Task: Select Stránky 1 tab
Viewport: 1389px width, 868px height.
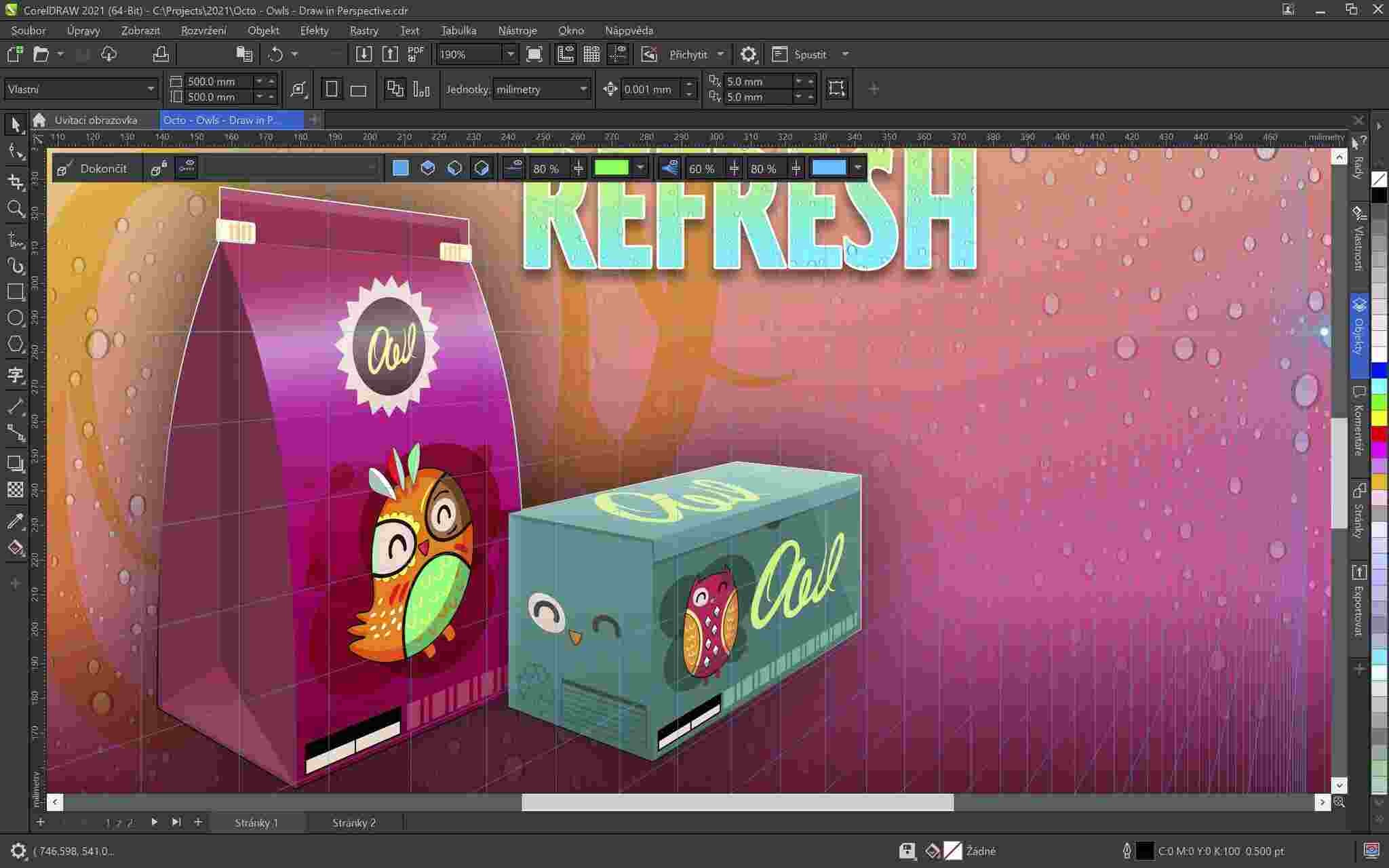Action: (x=256, y=822)
